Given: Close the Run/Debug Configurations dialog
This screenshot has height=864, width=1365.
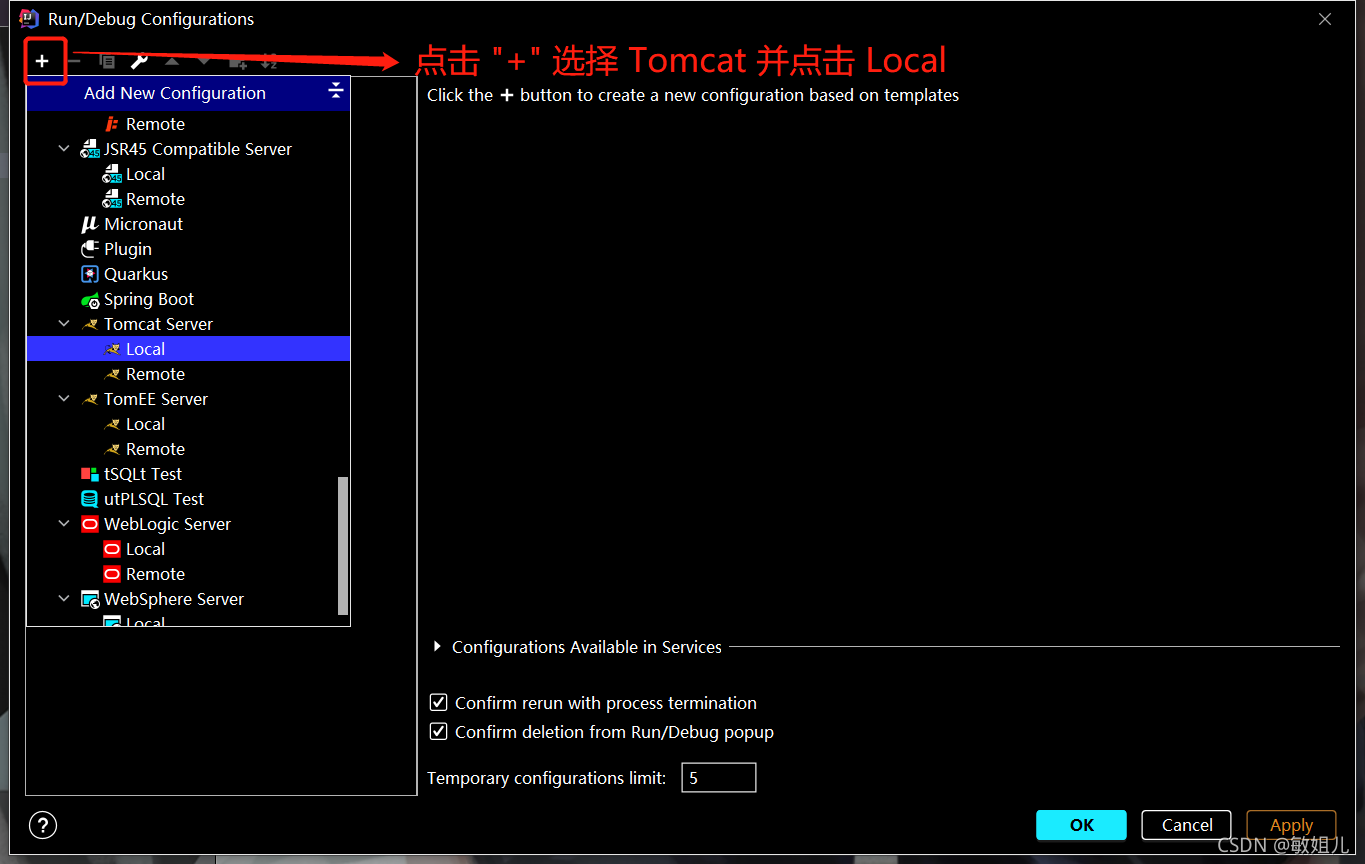Looking at the screenshot, I should 1325,19.
